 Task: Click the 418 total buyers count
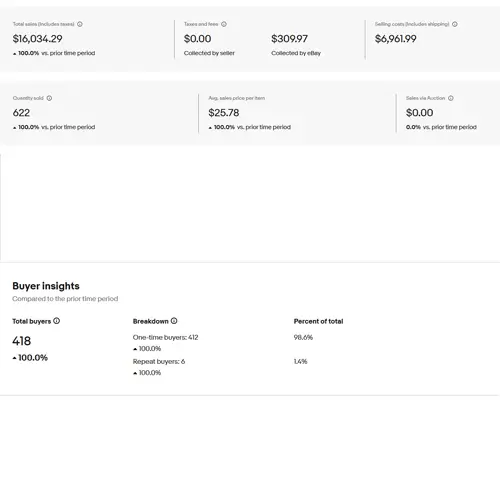click(22, 341)
